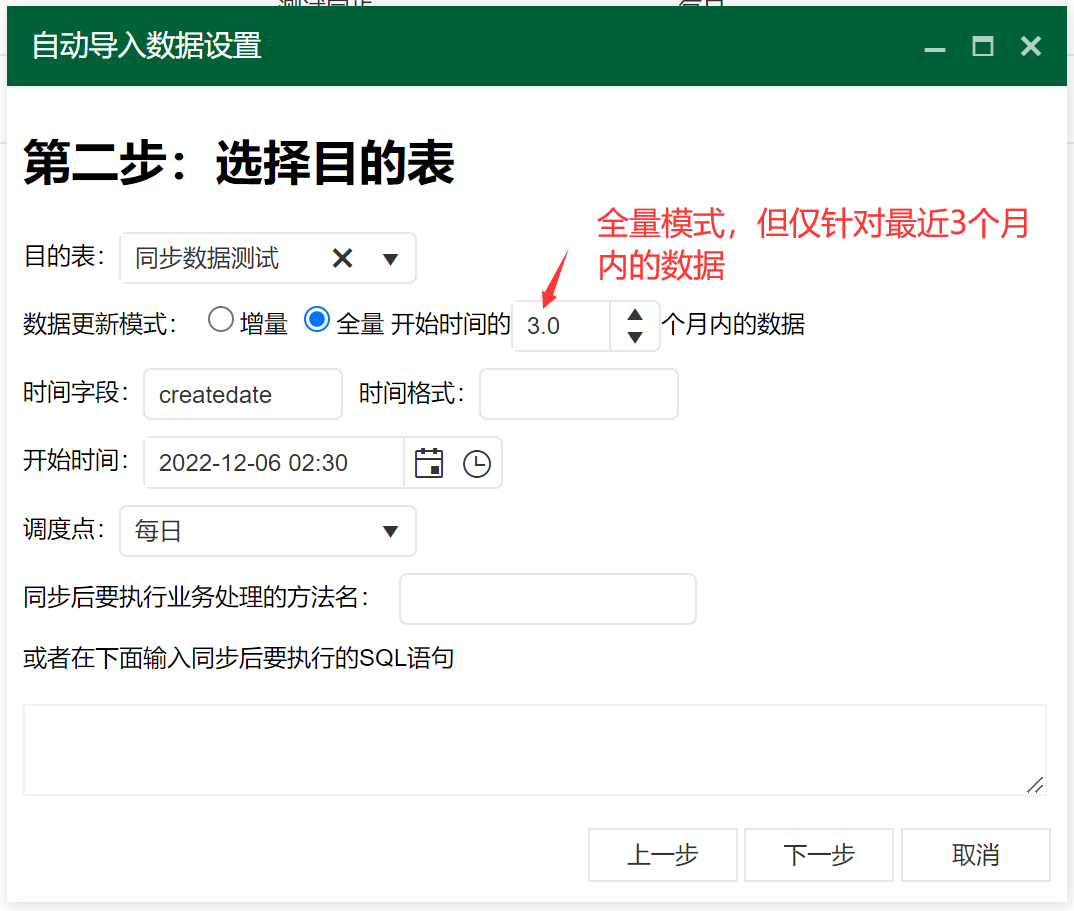Open the calendar date picker icon
Viewport: 1074px width, 911px height.
[x=429, y=463]
